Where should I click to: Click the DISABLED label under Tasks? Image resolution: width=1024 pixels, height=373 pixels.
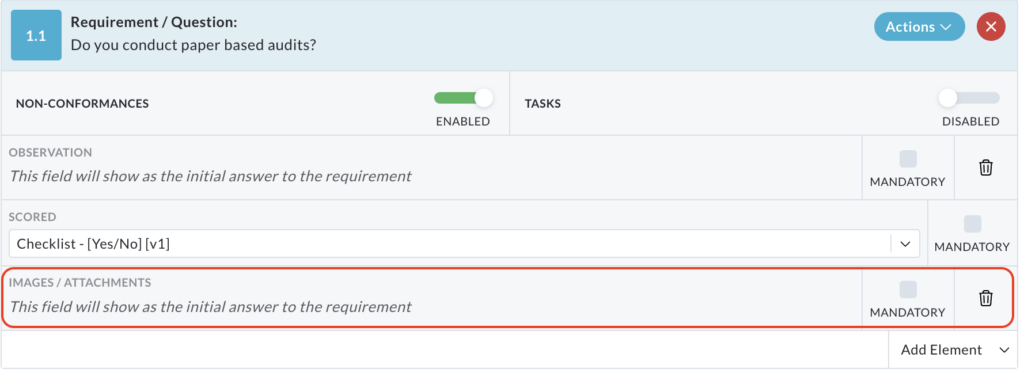click(x=970, y=122)
